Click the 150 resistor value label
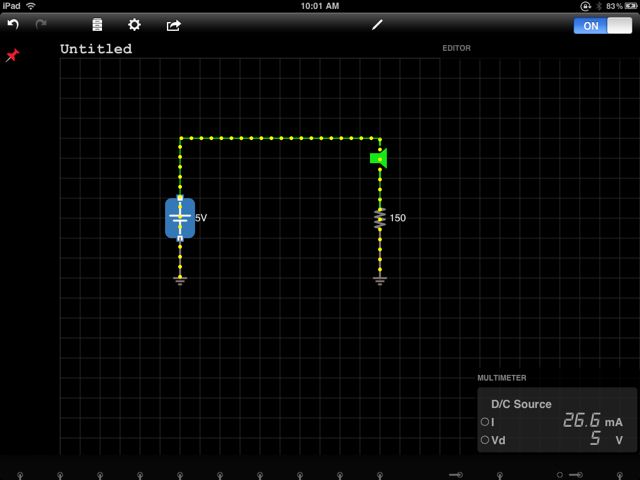Viewport: 640px width, 480px height. pos(398,218)
